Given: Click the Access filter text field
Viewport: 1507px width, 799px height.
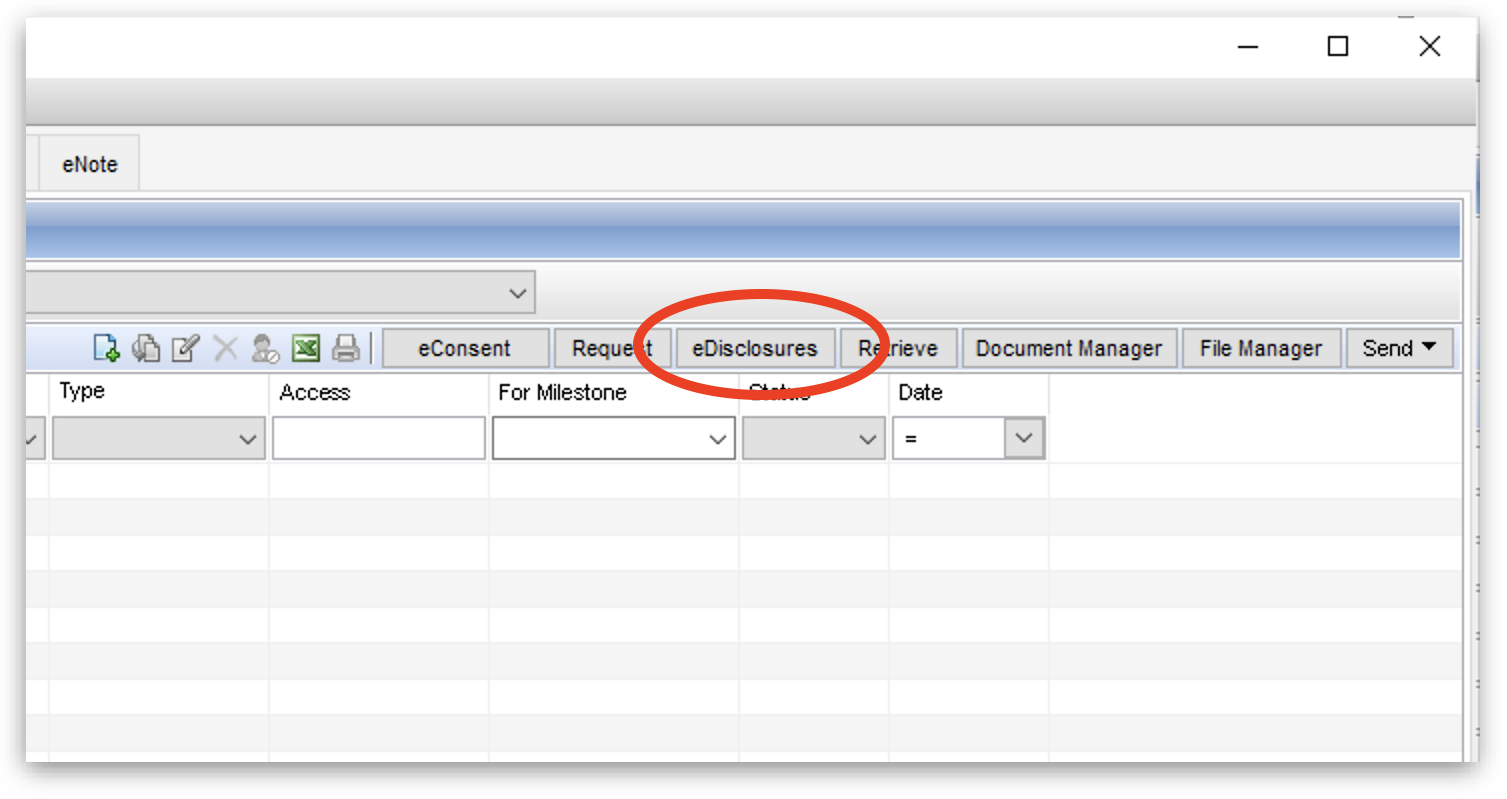Looking at the screenshot, I should pos(378,439).
